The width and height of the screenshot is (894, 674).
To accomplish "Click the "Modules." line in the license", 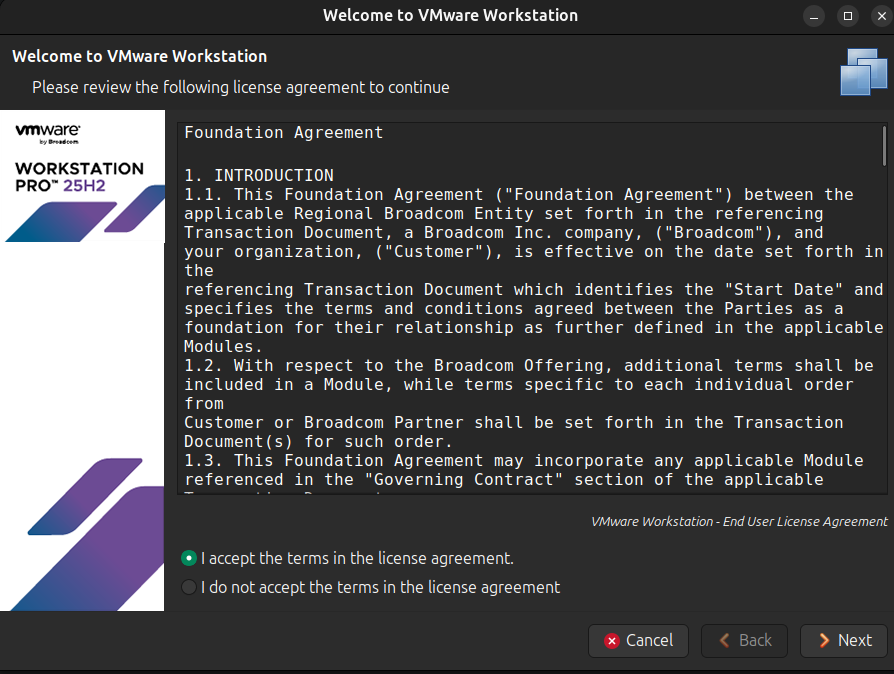I will 223,347.
